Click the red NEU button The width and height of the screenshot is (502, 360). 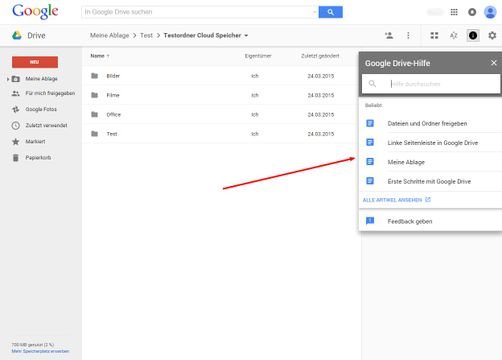pyautogui.click(x=35, y=62)
